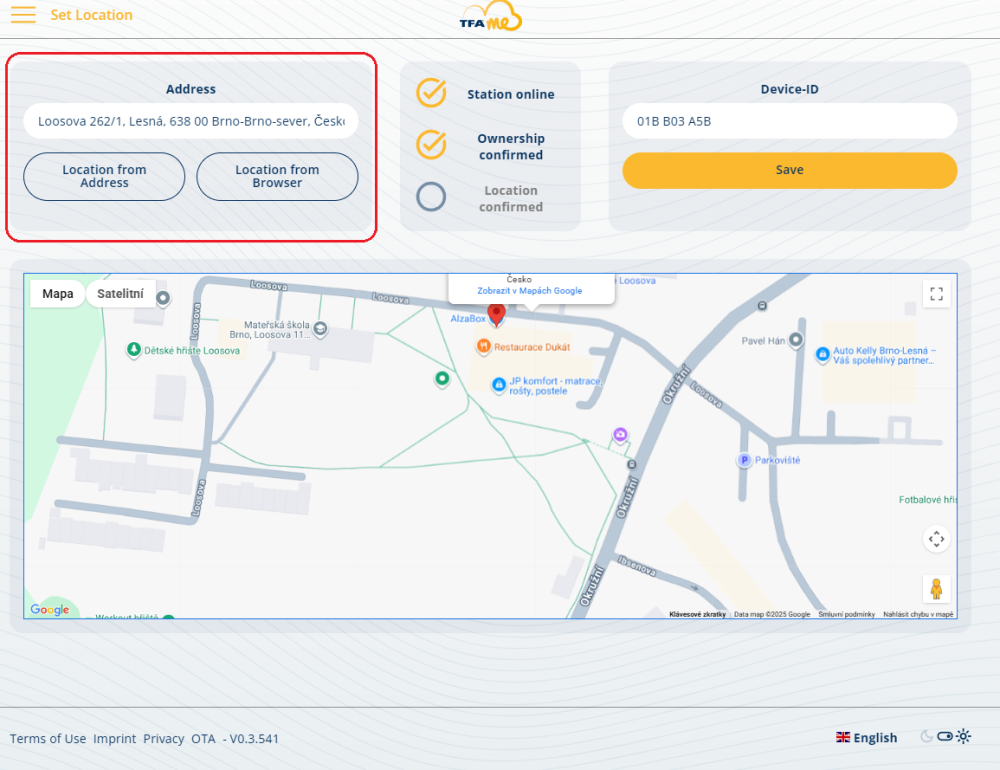Screen dimensions: 1000x770
Task: Select the Street View pegman
Action: (x=936, y=589)
